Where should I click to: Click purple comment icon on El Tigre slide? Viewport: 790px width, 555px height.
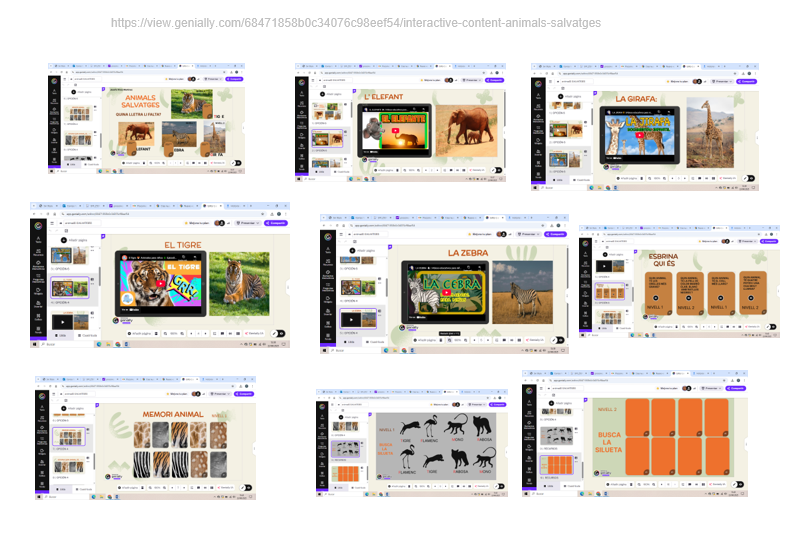click(x=103, y=236)
